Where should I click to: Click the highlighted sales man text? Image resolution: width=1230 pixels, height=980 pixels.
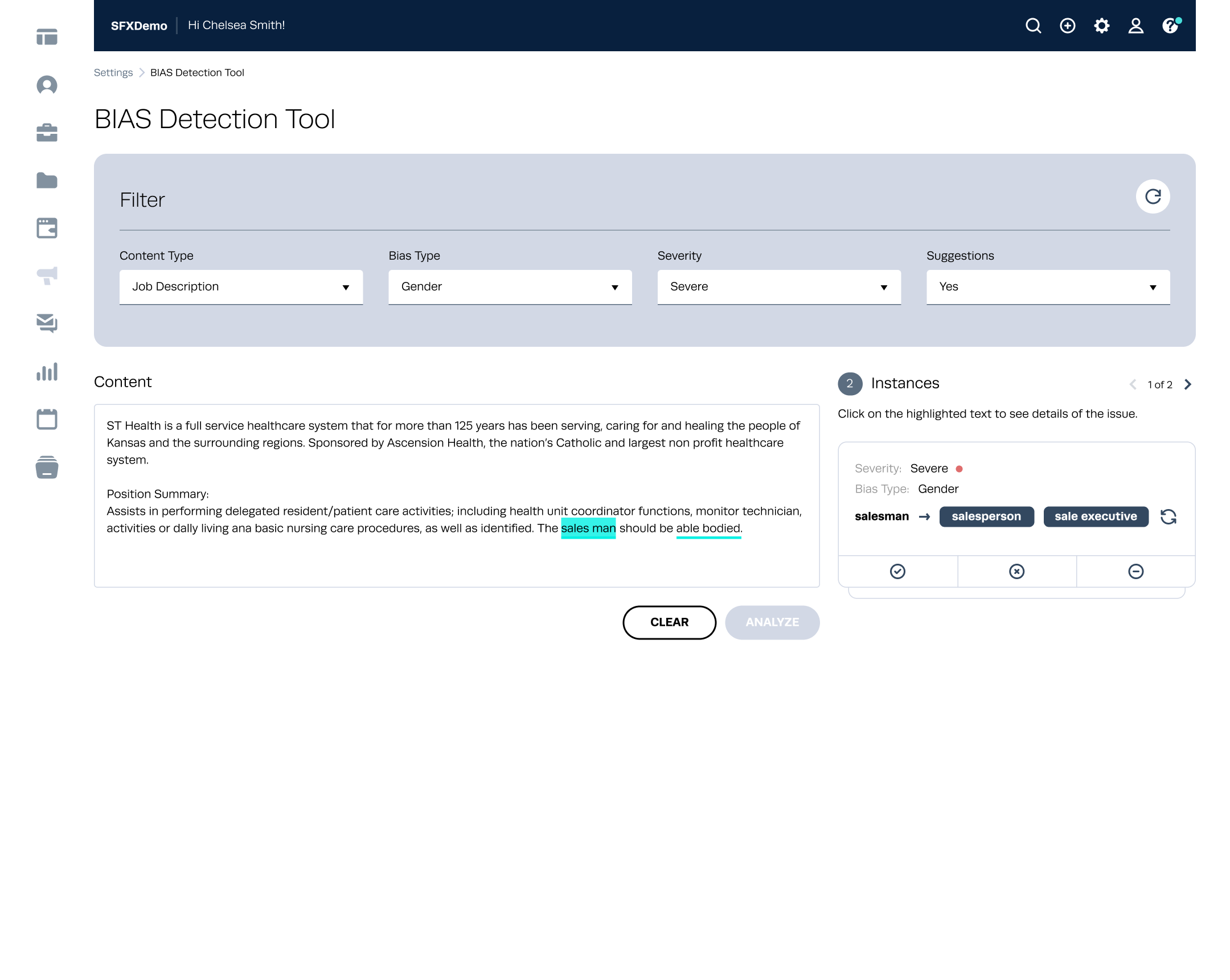click(x=588, y=528)
